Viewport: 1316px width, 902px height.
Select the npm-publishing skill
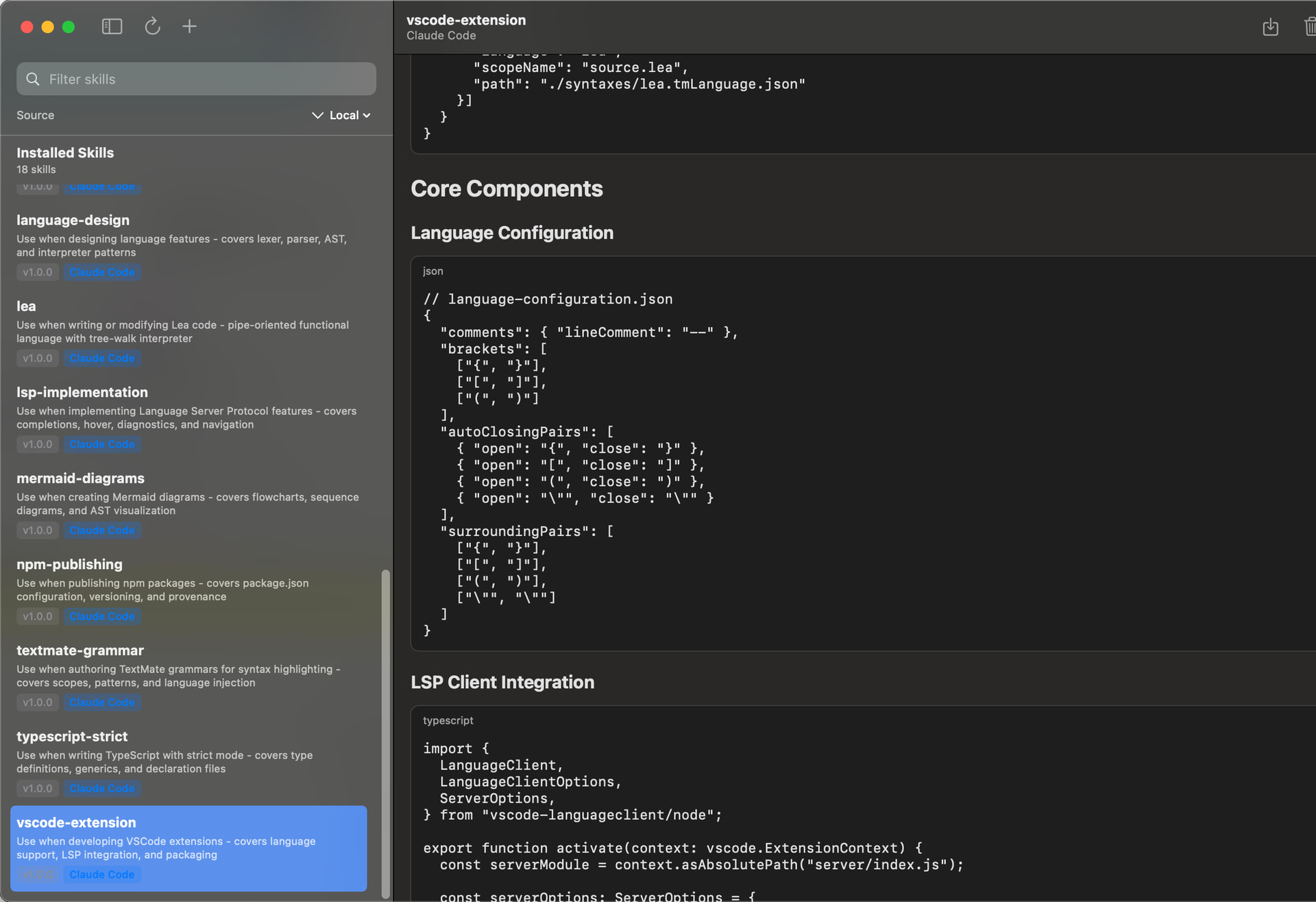click(188, 590)
